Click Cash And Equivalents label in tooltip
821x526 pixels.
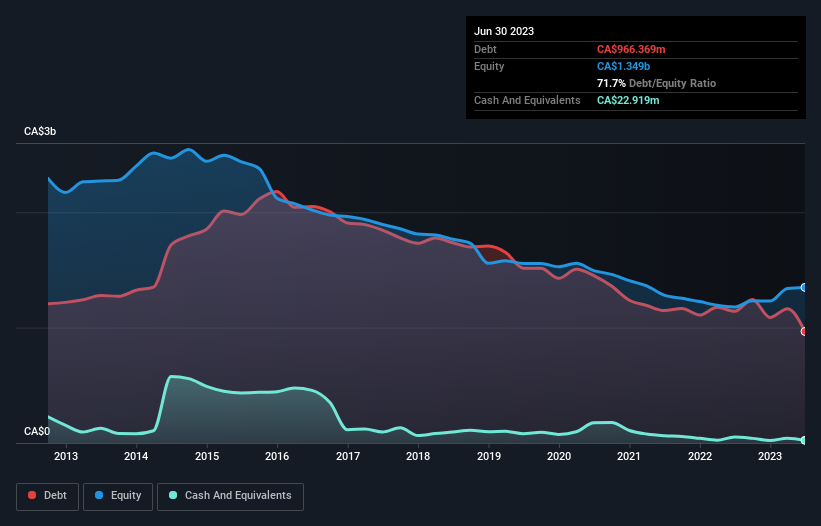pos(527,100)
